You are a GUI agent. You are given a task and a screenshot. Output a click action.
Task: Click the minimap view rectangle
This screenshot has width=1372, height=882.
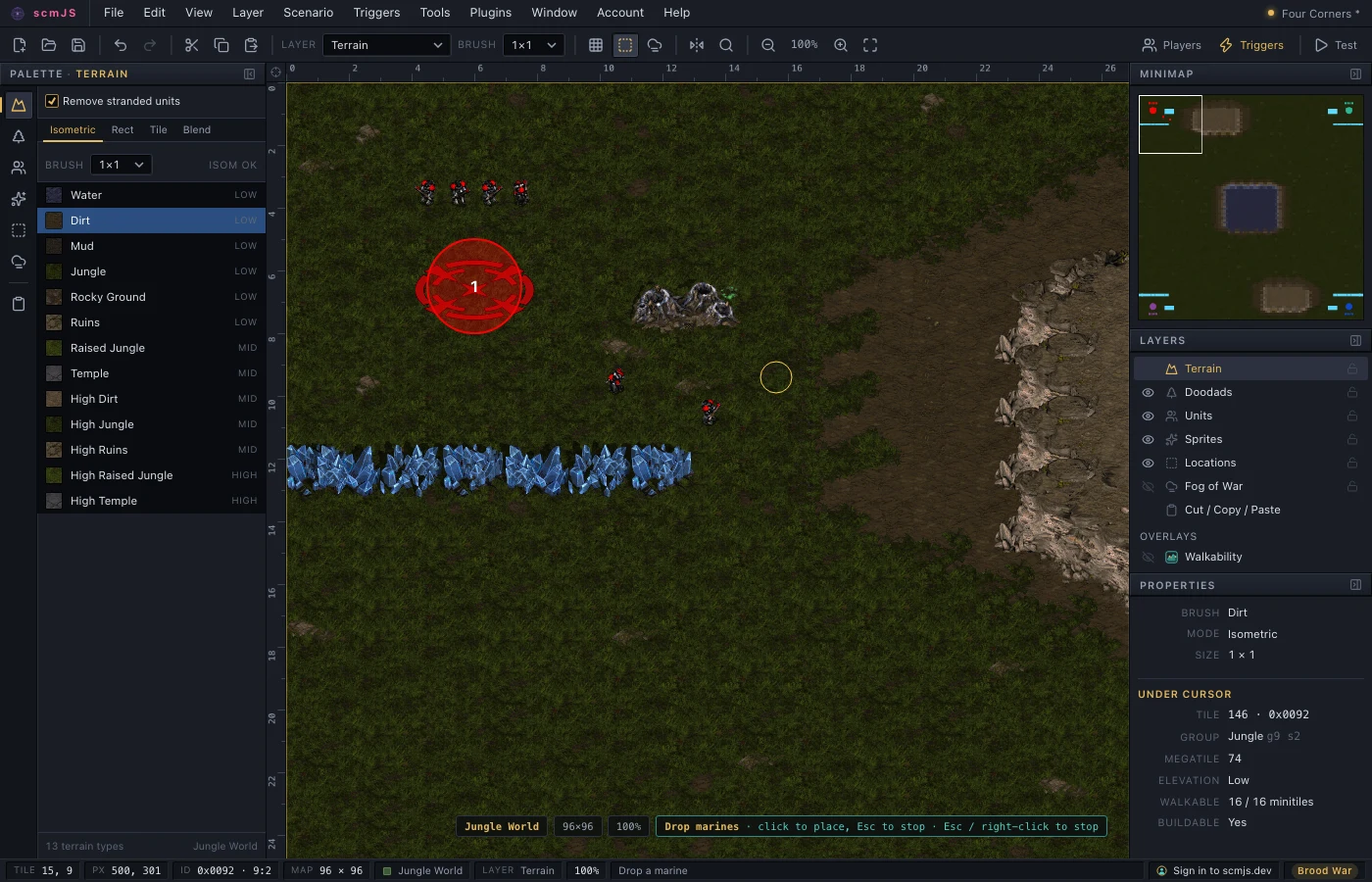click(x=1170, y=124)
